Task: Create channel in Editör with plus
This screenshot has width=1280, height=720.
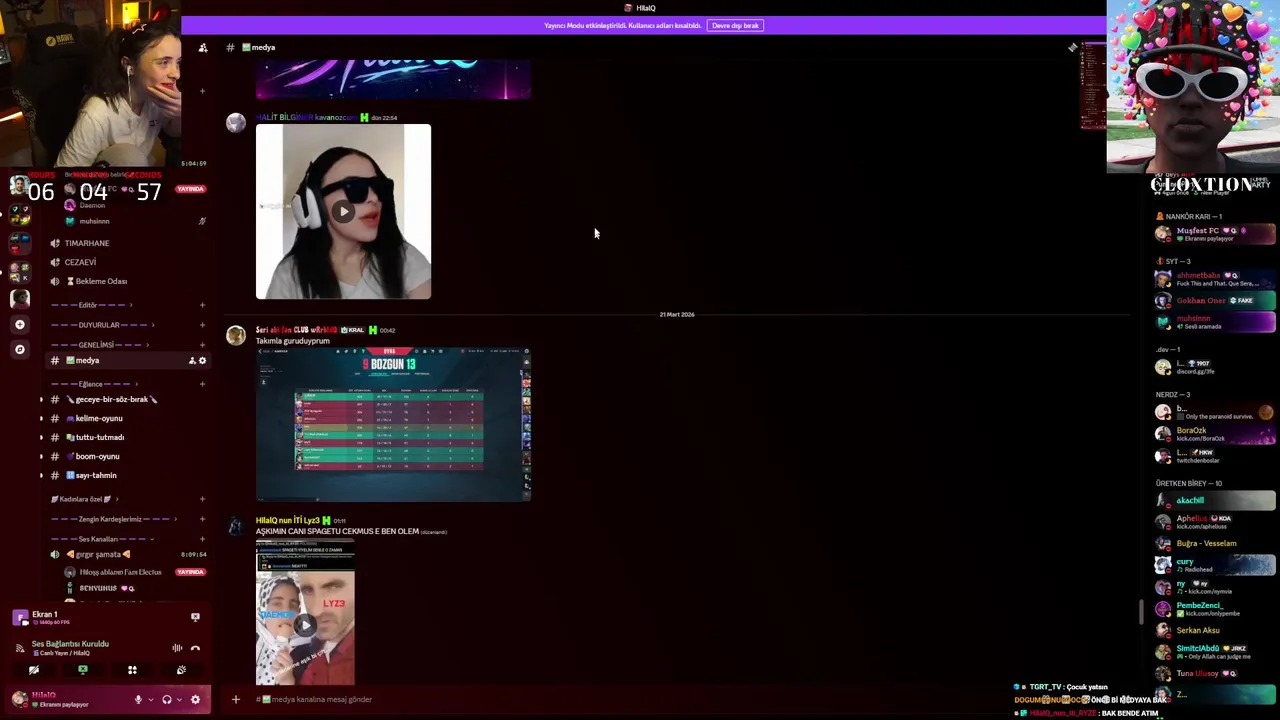Action: (202, 305)
